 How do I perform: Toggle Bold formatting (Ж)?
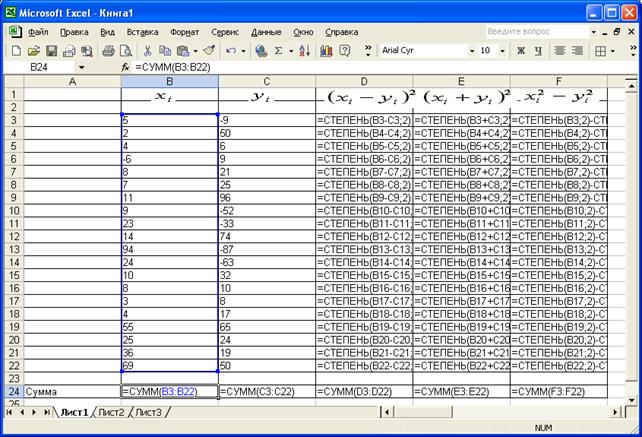(521, 50)
